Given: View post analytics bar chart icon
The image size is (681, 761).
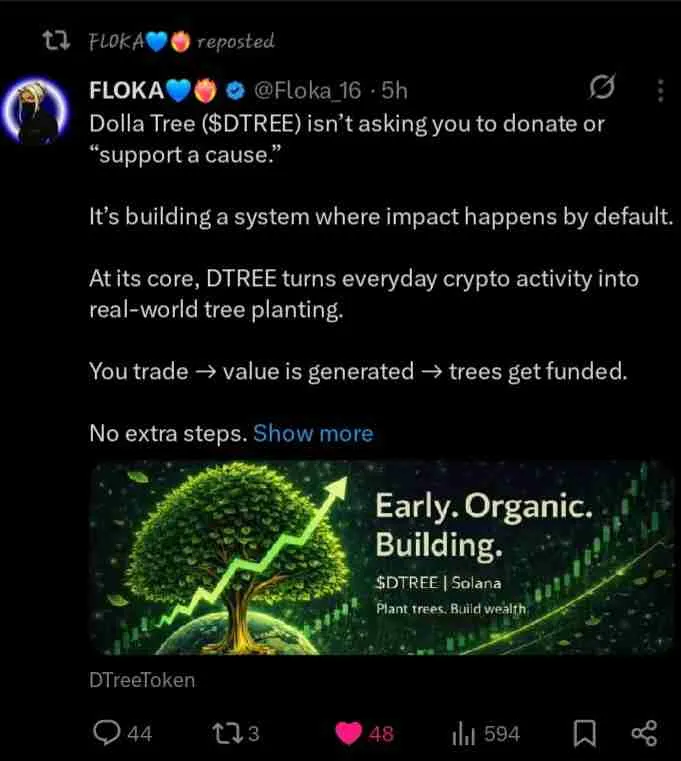Looking at the screenshot, I should [x=463, y=734].
